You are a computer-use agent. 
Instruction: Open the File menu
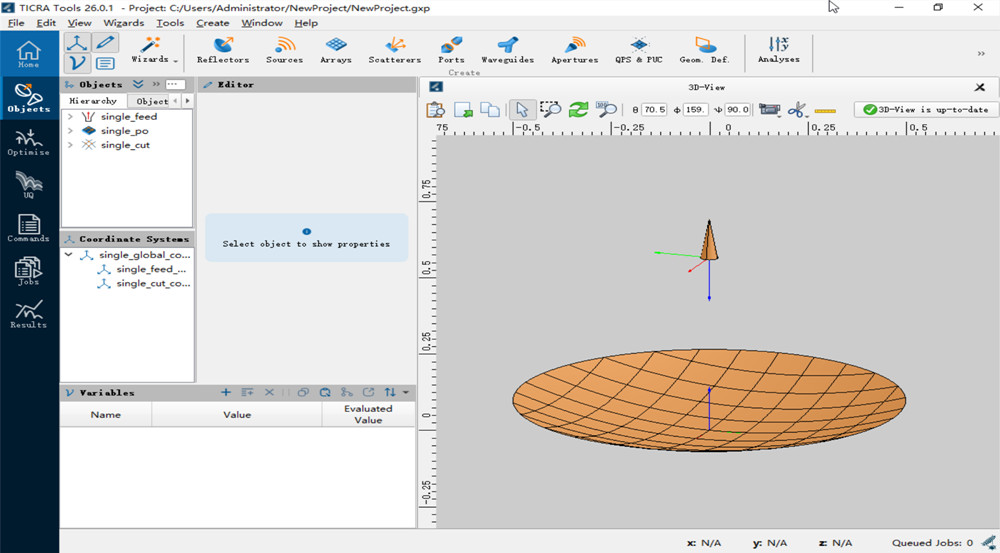point(16,23)
